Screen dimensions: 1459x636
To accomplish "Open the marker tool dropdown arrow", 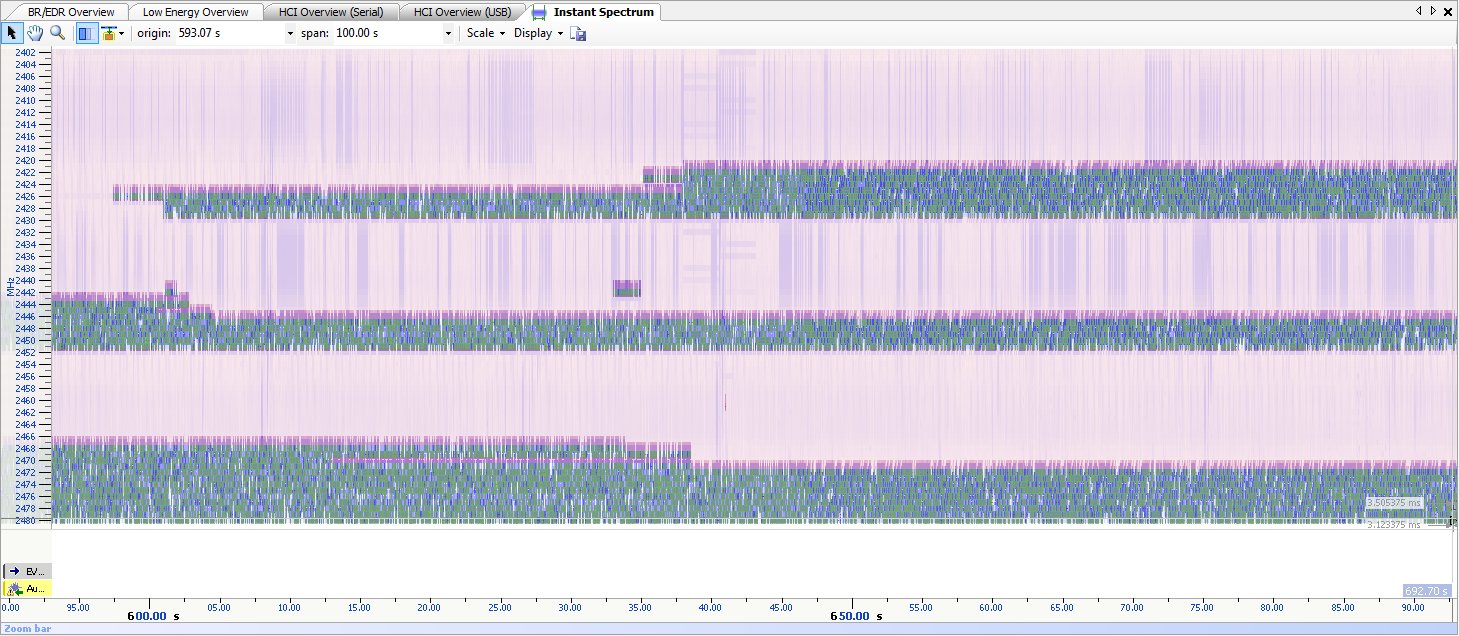I will [121, 33].
